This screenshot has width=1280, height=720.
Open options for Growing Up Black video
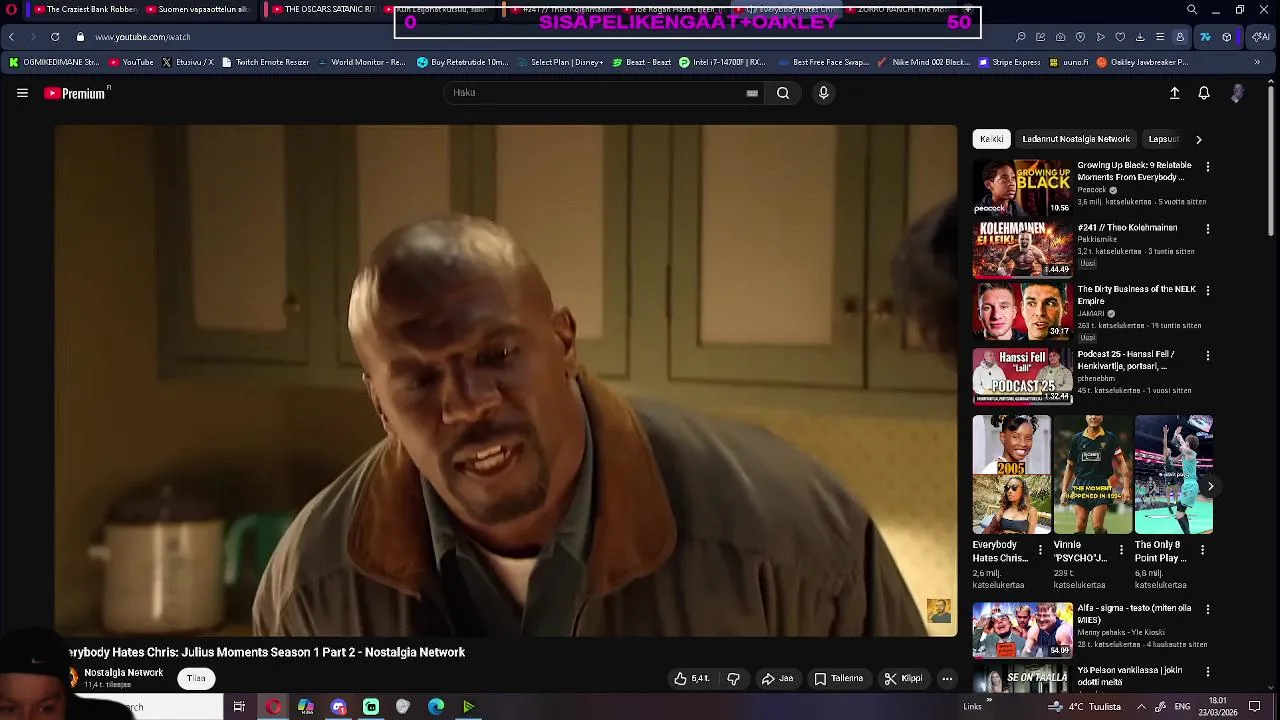click(1207, 167)
